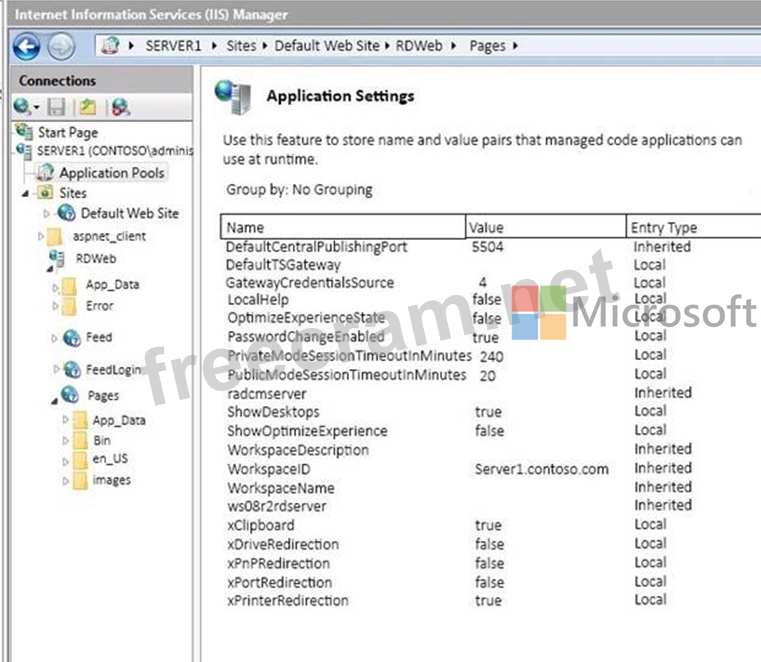The width and height of the screenshot is (761, 662).
Task: Expand the en_US folder node
Action: point(66,461)
